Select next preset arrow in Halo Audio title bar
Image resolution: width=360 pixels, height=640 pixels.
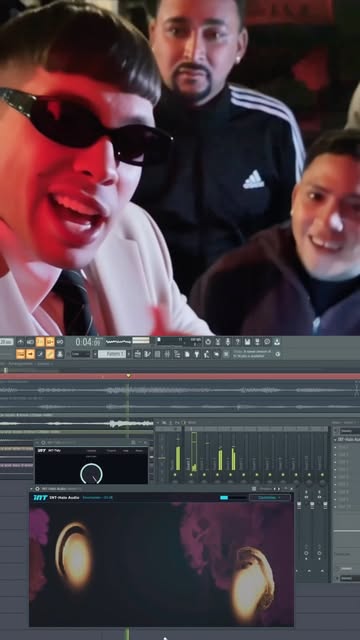(279, 489)
